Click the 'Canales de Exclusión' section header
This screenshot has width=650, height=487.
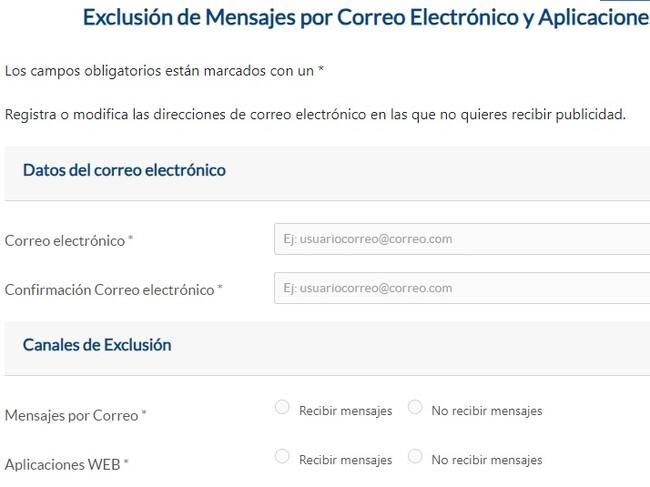tap(97, 345)
